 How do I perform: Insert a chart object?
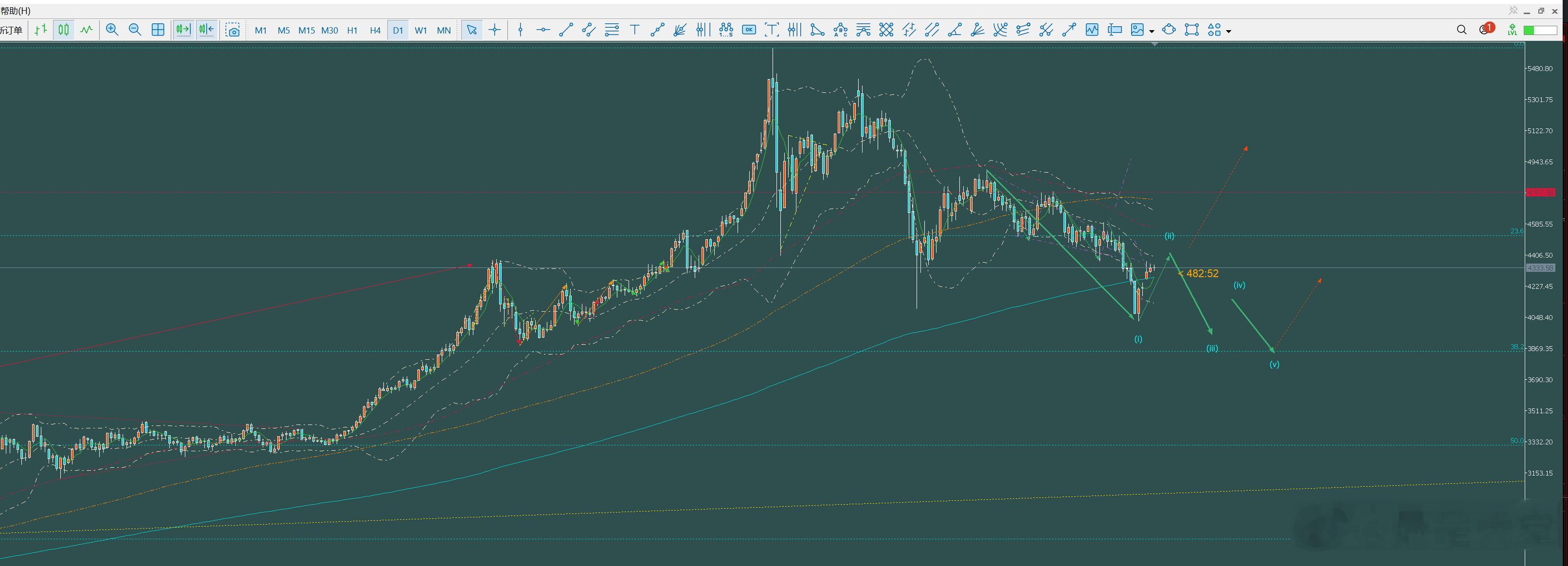(x=1092, y=30)
